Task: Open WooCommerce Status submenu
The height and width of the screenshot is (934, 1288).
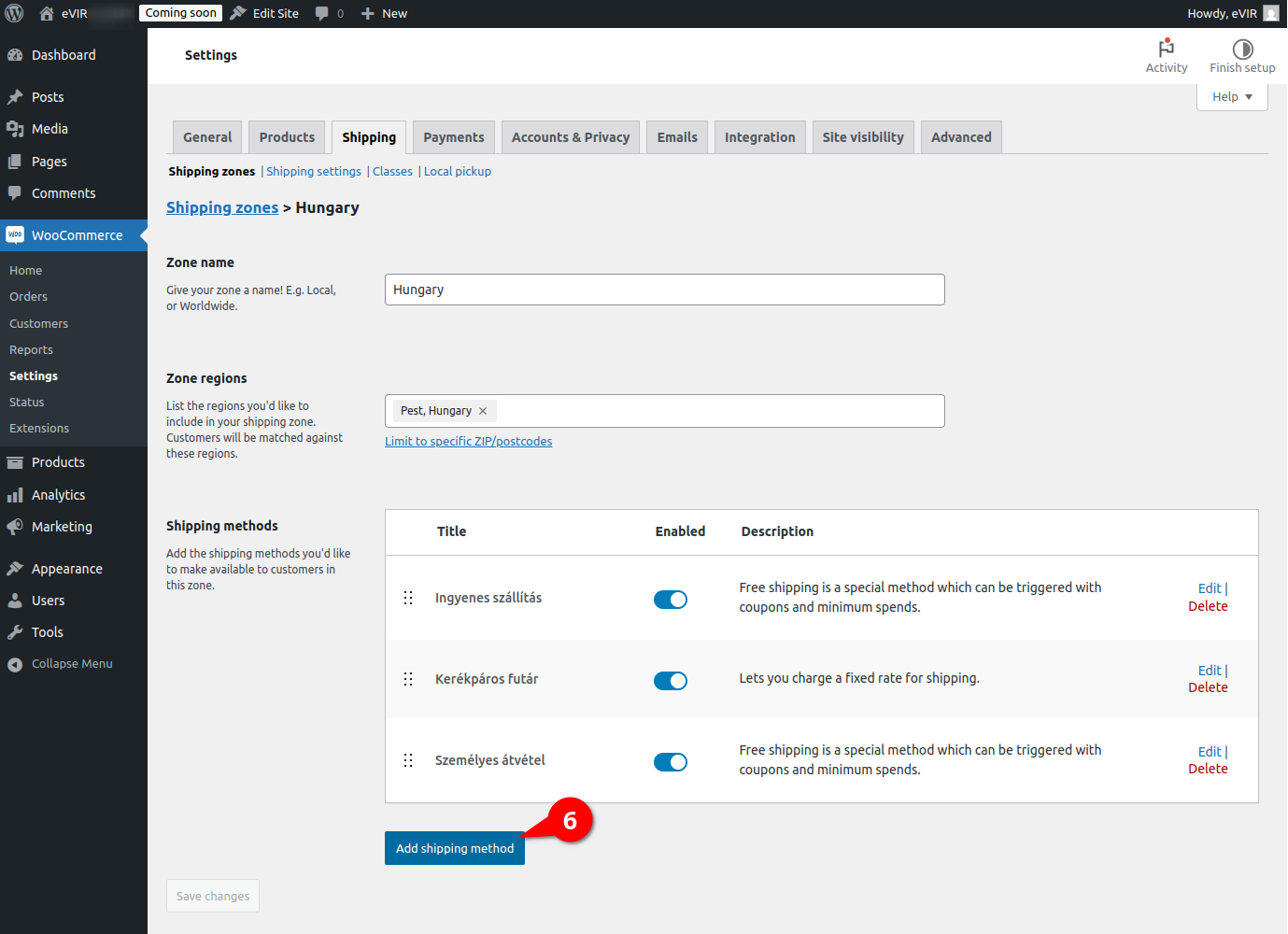Action: (x=26, y=403)
